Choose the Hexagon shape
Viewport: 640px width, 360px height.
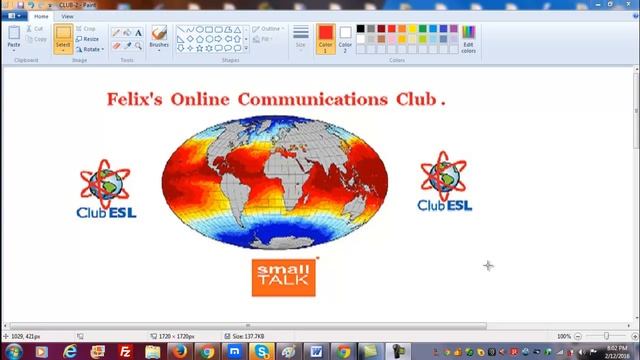click(x=209, y=39)
